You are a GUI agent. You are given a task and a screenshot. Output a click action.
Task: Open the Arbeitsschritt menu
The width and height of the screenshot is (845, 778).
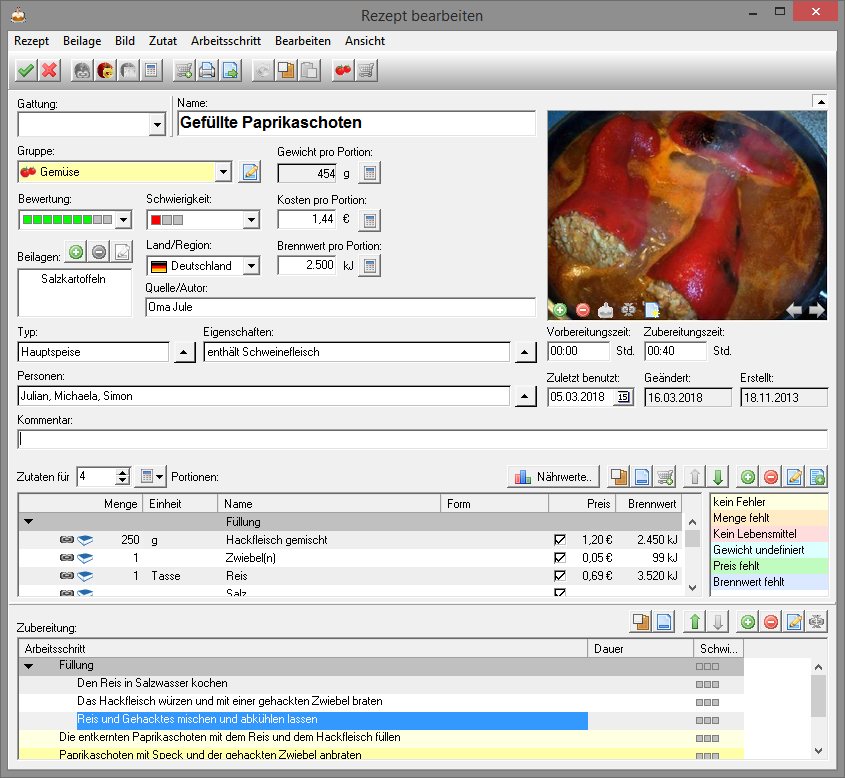point(225,41)
